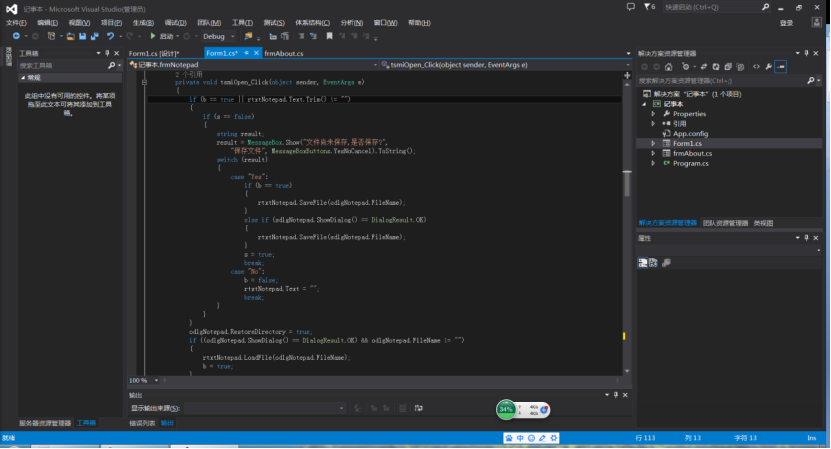Click the notifications flag icon
This screenshot has height=449, width=831.
647,7
